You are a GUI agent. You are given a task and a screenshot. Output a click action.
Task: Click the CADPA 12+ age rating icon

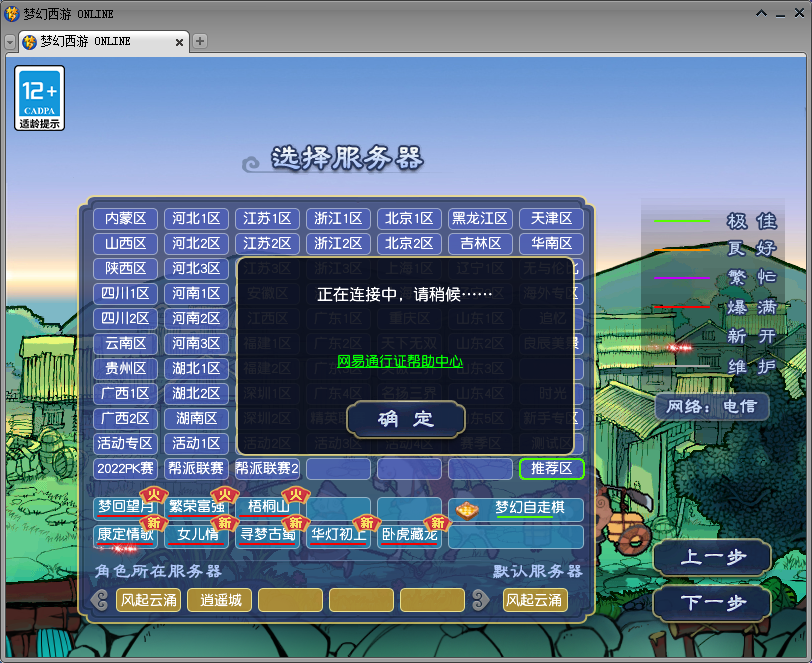pos(40,98)
